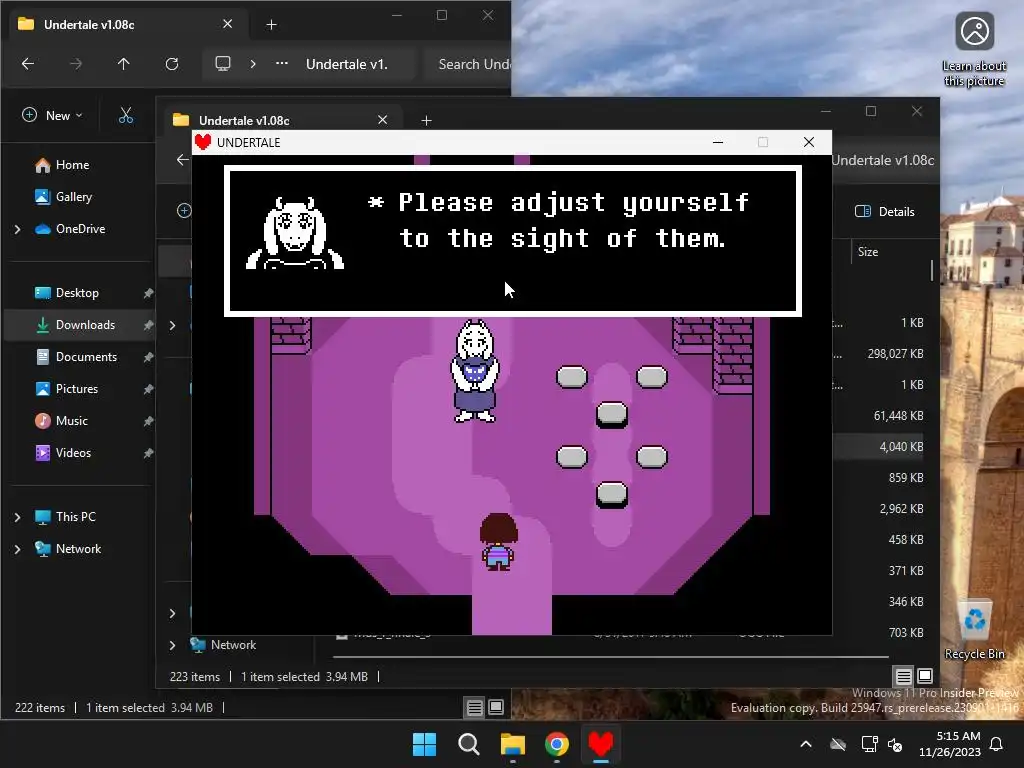The height and width of the screenshot is (768, 1024).
Task: Click Undertale v1. breadcrumb in rear window
Action: [x=347, y=64]
